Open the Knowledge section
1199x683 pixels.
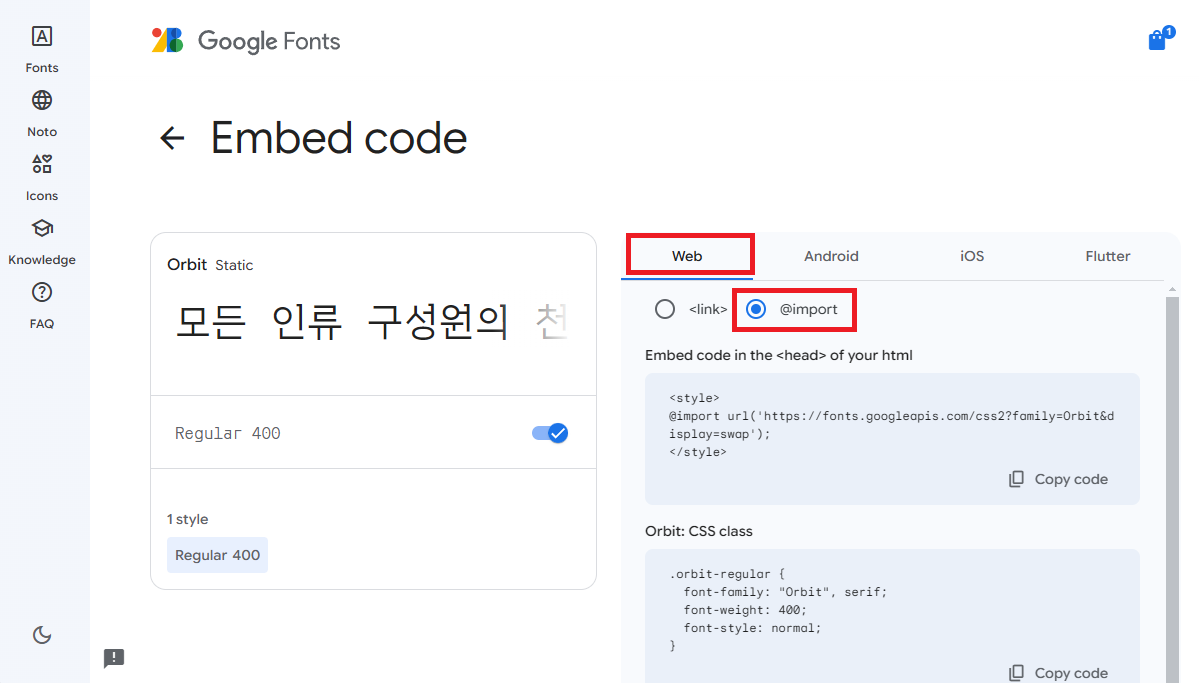click(x=41, y=242)
